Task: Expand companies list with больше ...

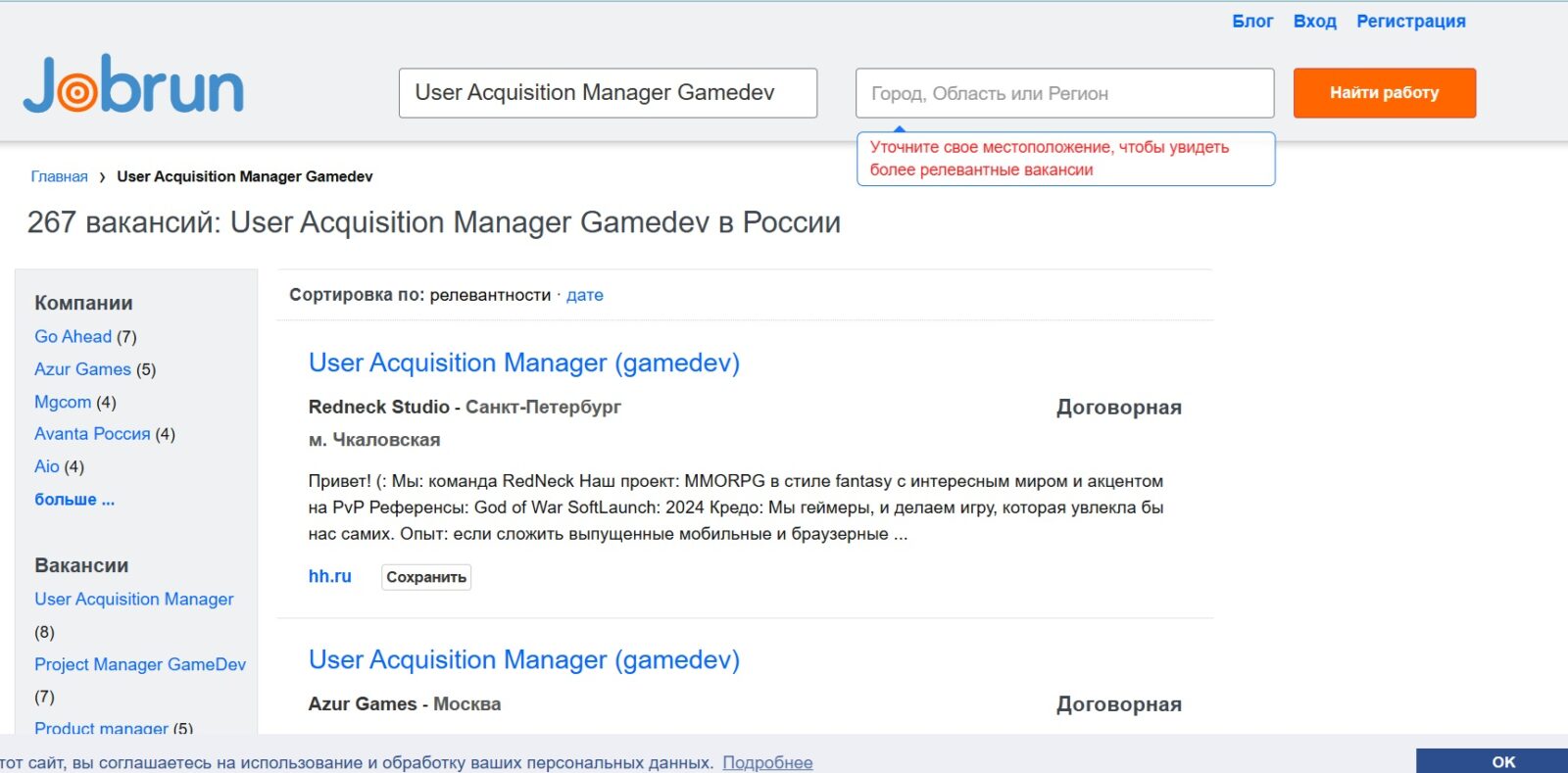Action: coord(74,500)
